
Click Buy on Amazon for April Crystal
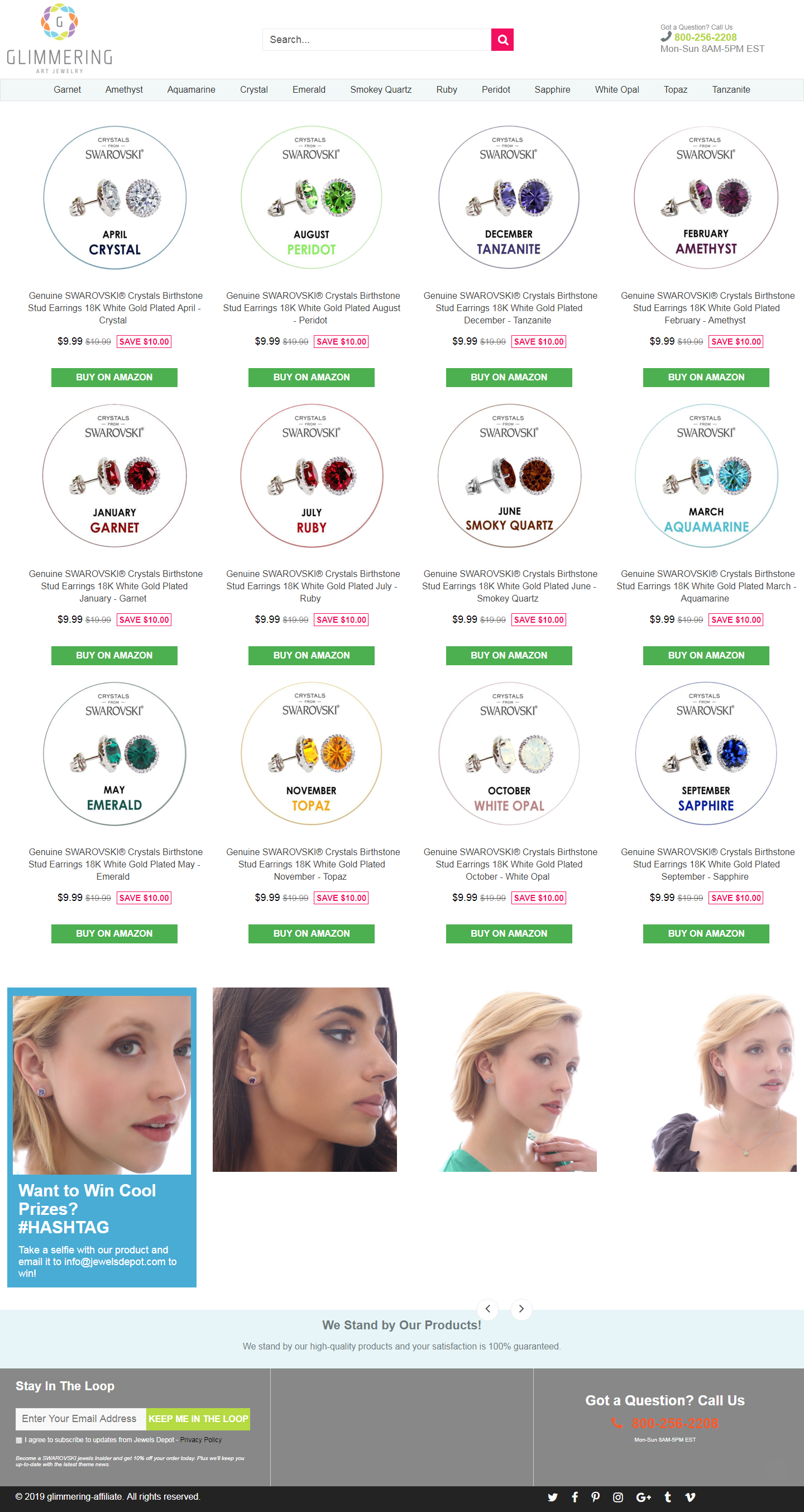[114, 378]
